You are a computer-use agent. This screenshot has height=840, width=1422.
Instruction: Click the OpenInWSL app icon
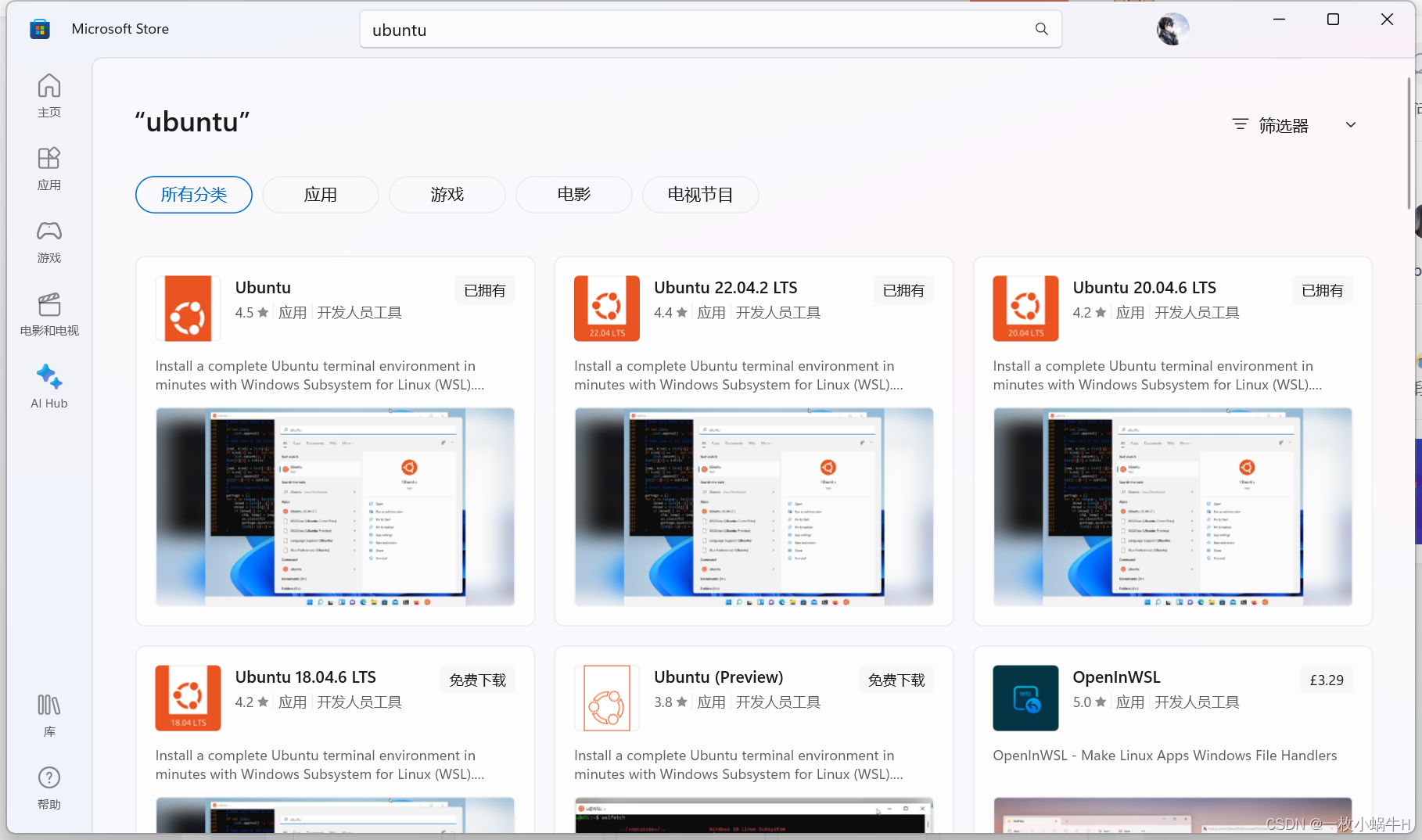pyautogui.click(x=1025, y=698)
